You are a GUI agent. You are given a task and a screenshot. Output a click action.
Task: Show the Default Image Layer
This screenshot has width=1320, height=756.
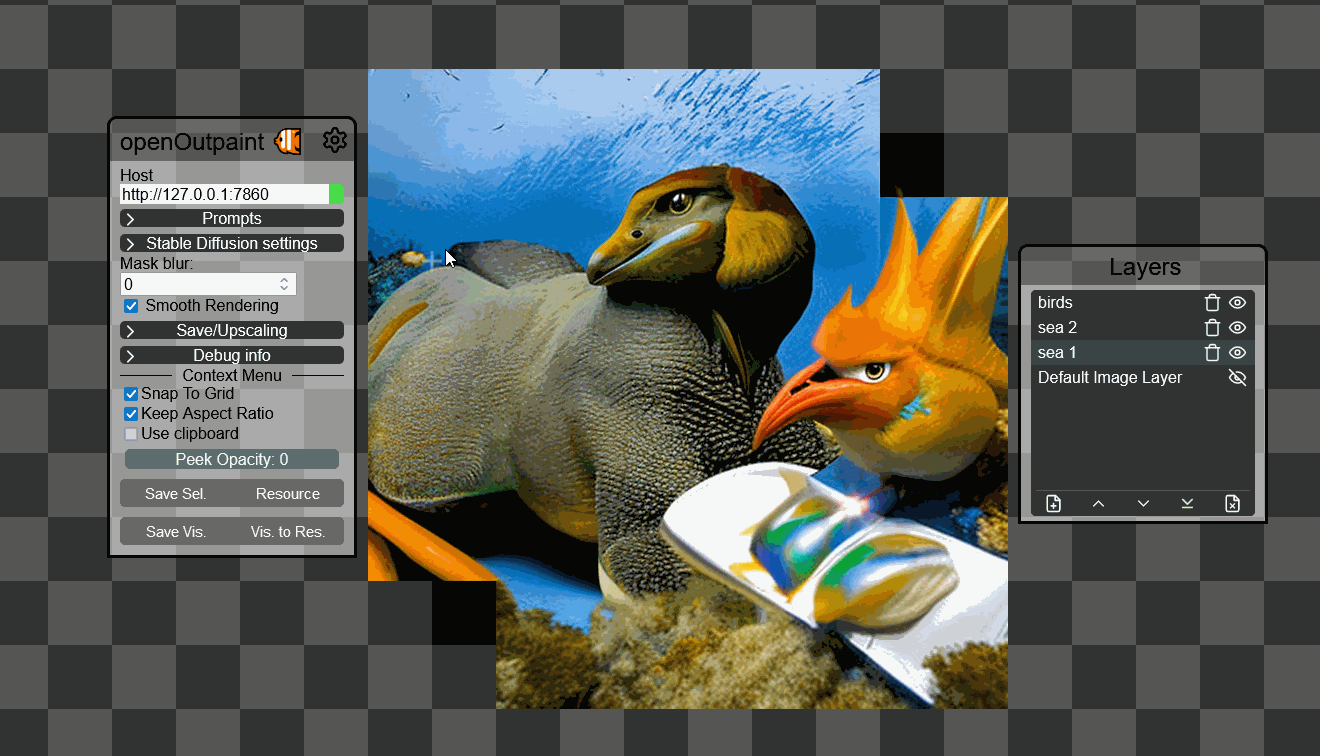[1237, 378]
